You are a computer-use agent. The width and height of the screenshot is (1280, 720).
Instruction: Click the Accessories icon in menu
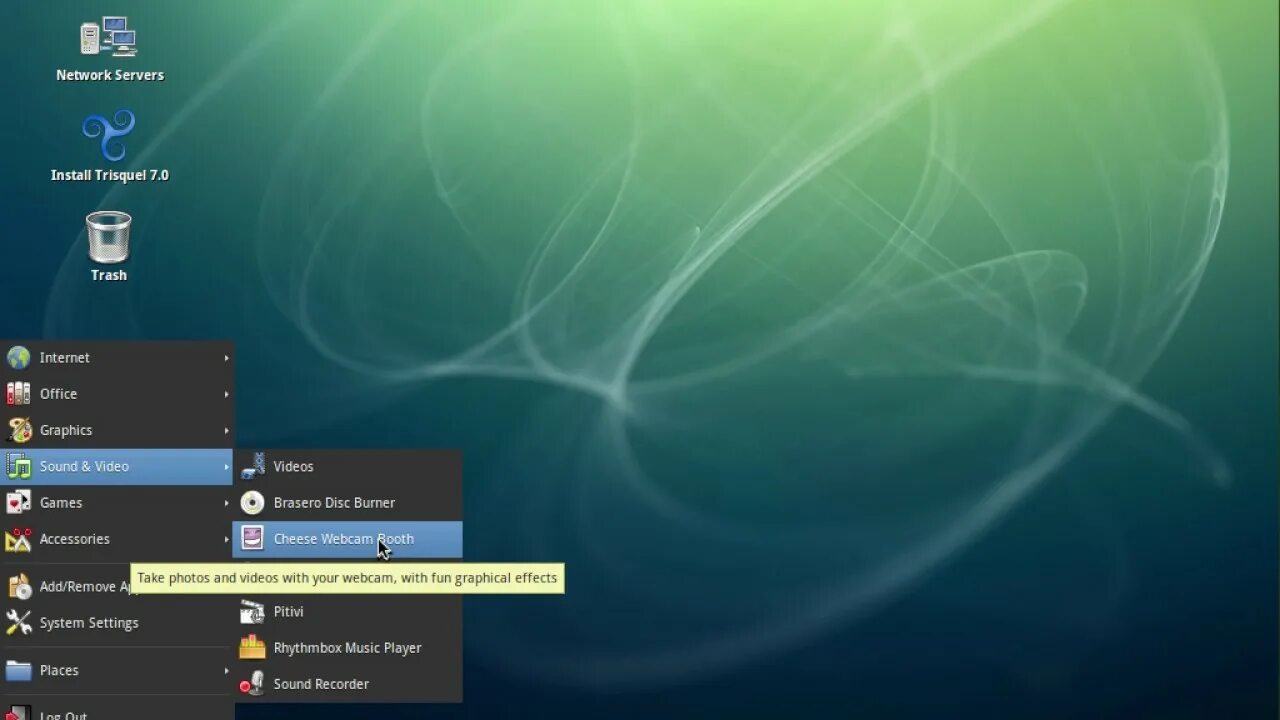click(19, 539)
